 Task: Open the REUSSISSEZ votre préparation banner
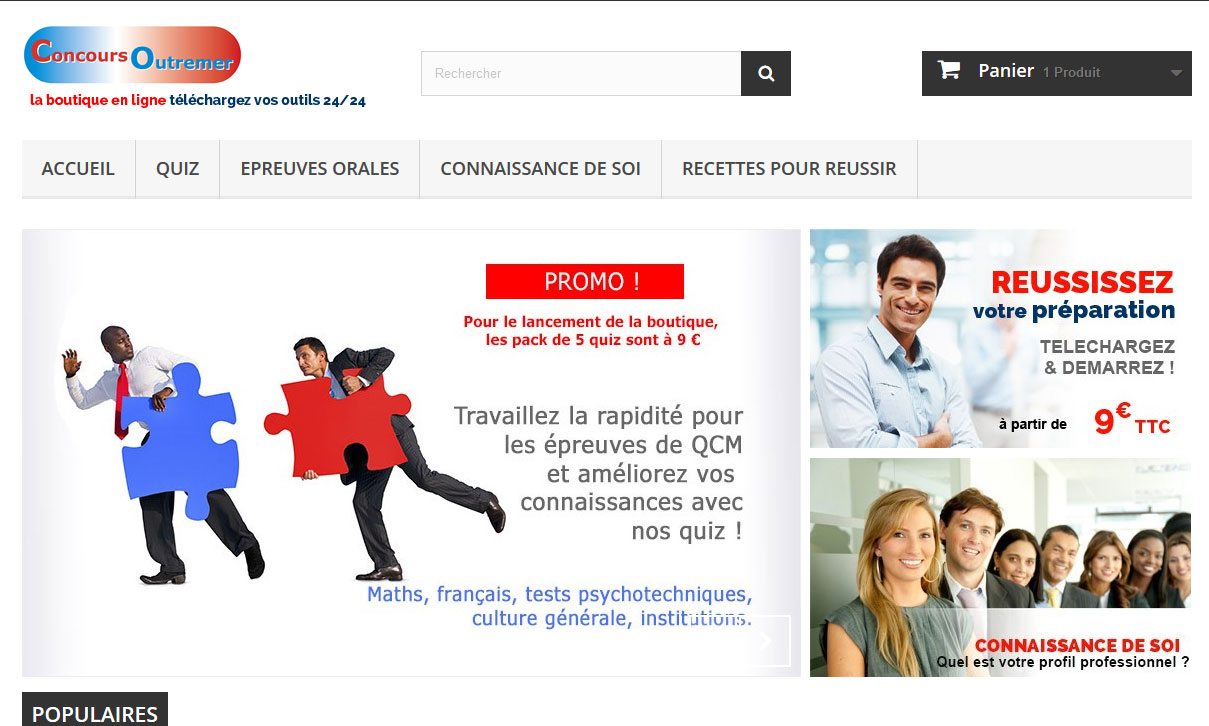pos(1000,339)
